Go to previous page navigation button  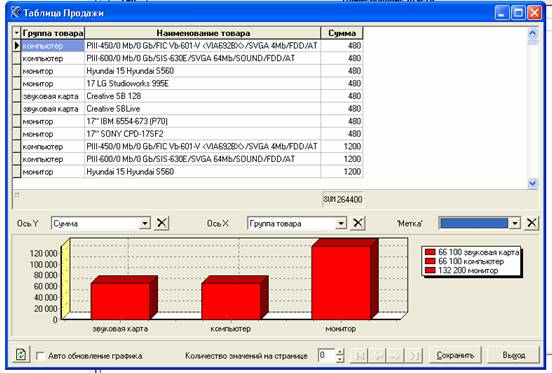[x=378, y=355]
